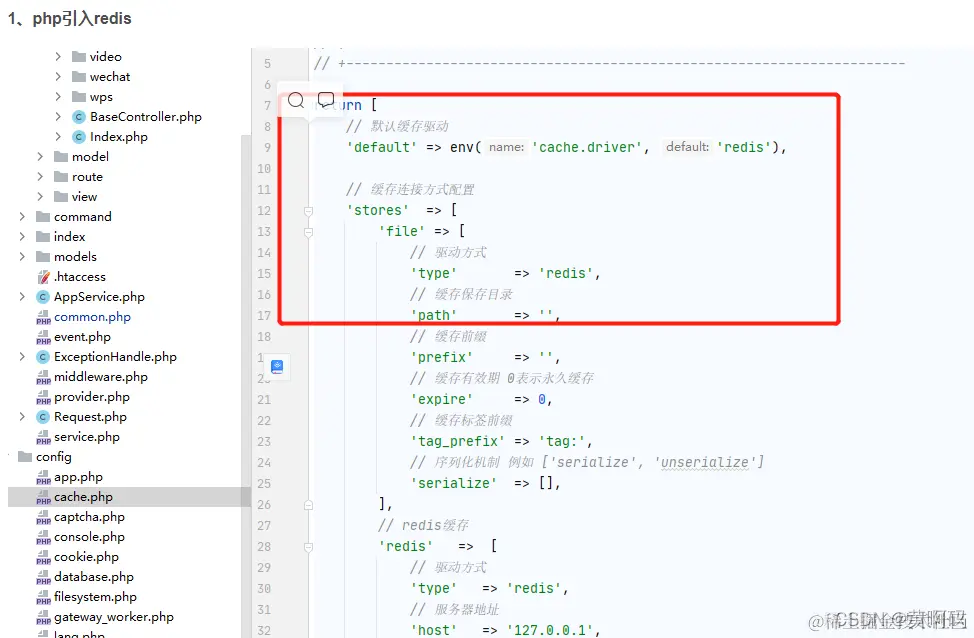Click the cache.php PHP file icon
The image size is (974, 638).
click(x=43, y=498)
